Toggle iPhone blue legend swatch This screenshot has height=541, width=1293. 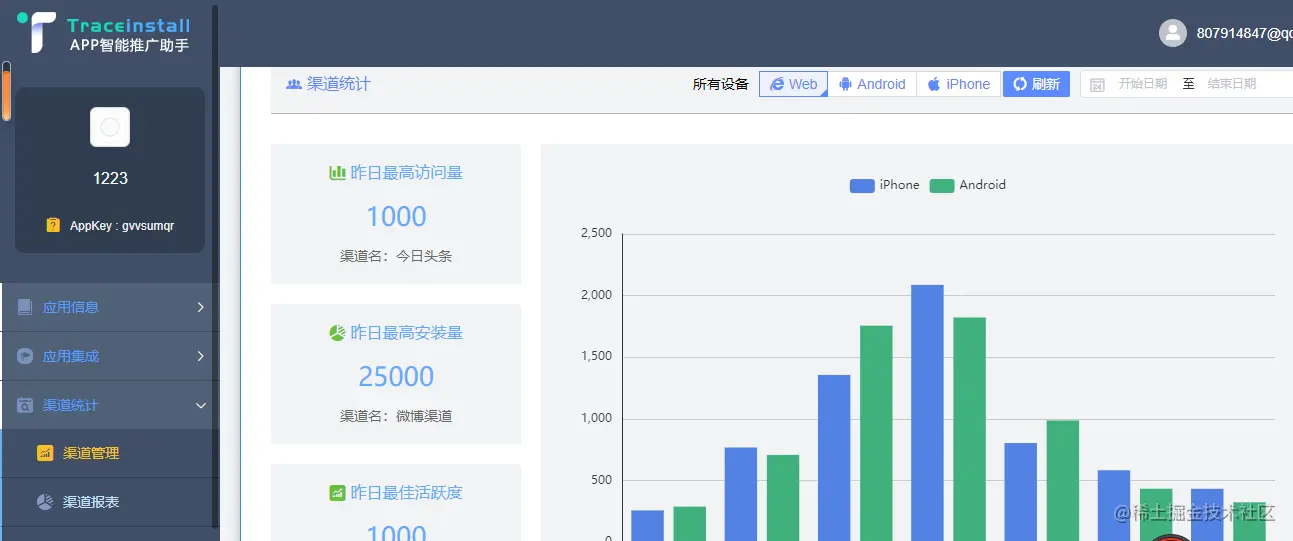[862, 185]
